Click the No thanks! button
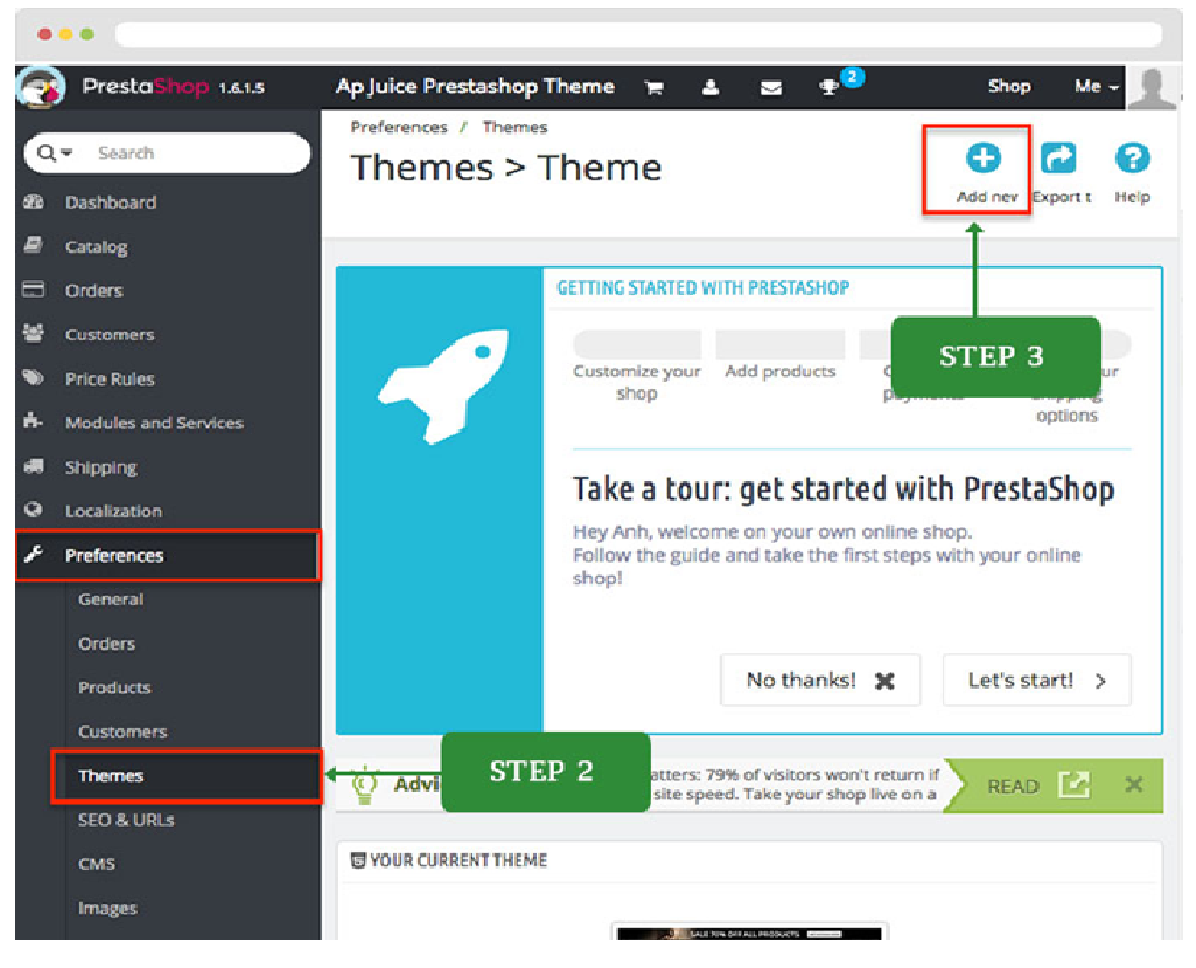 (820, 680)
